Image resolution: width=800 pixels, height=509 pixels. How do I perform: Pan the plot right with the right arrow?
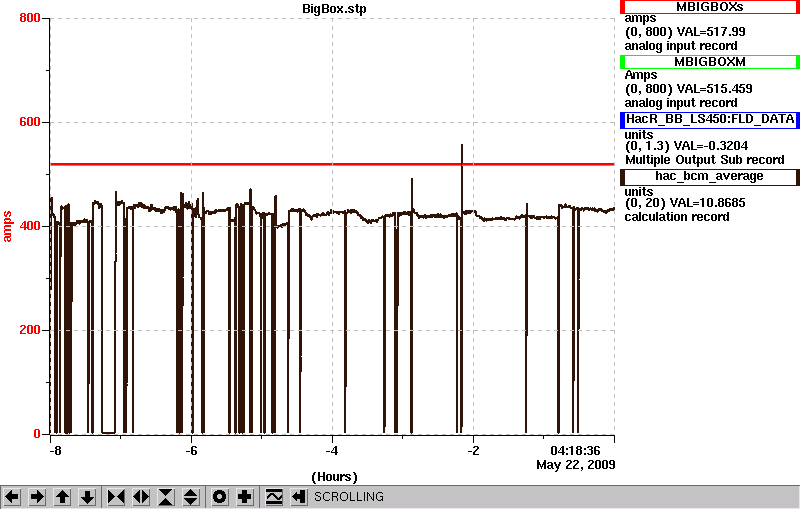point(37,497)
